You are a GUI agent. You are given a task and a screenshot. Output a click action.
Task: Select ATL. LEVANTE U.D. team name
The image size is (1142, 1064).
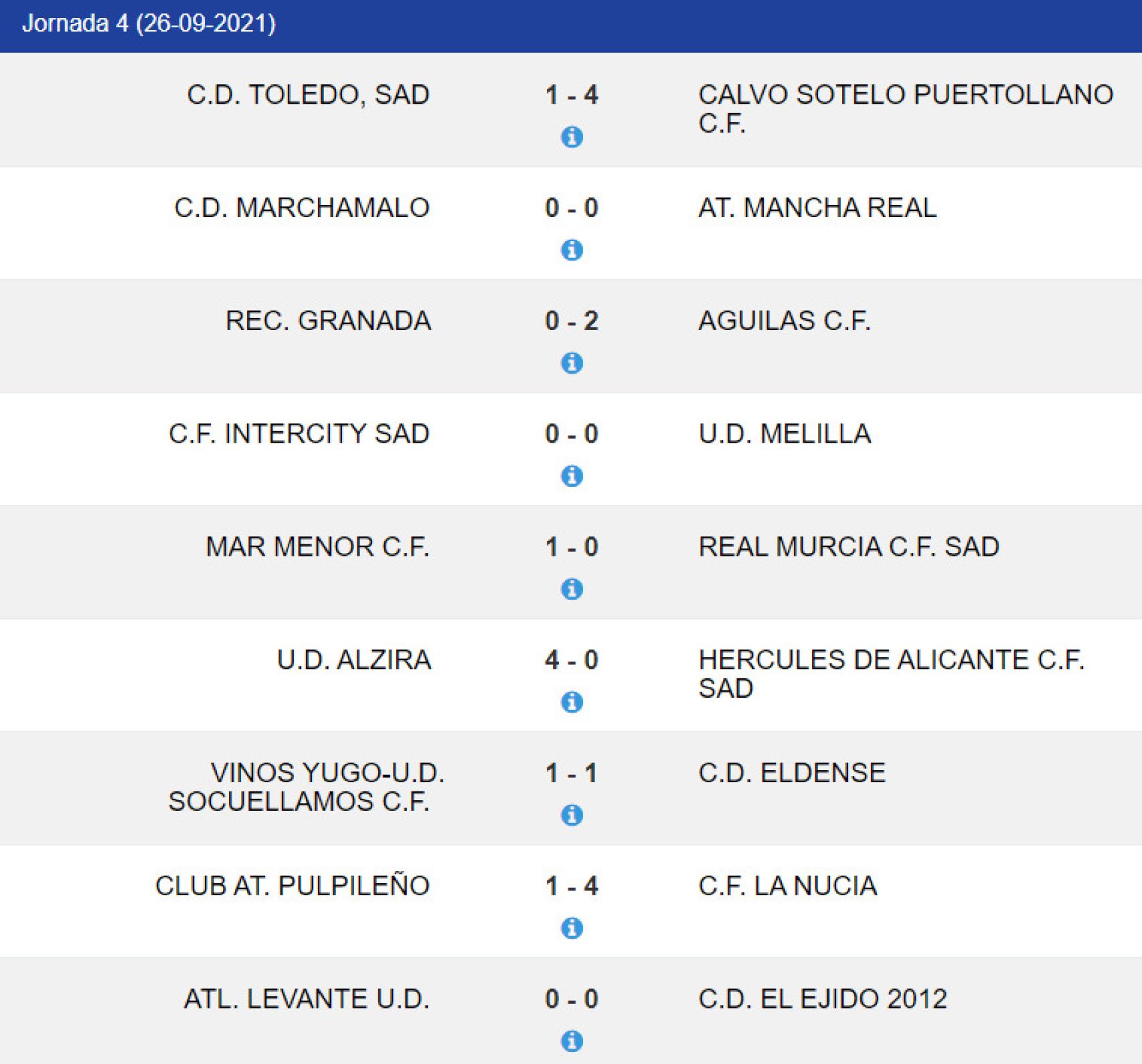pos(307,999)
